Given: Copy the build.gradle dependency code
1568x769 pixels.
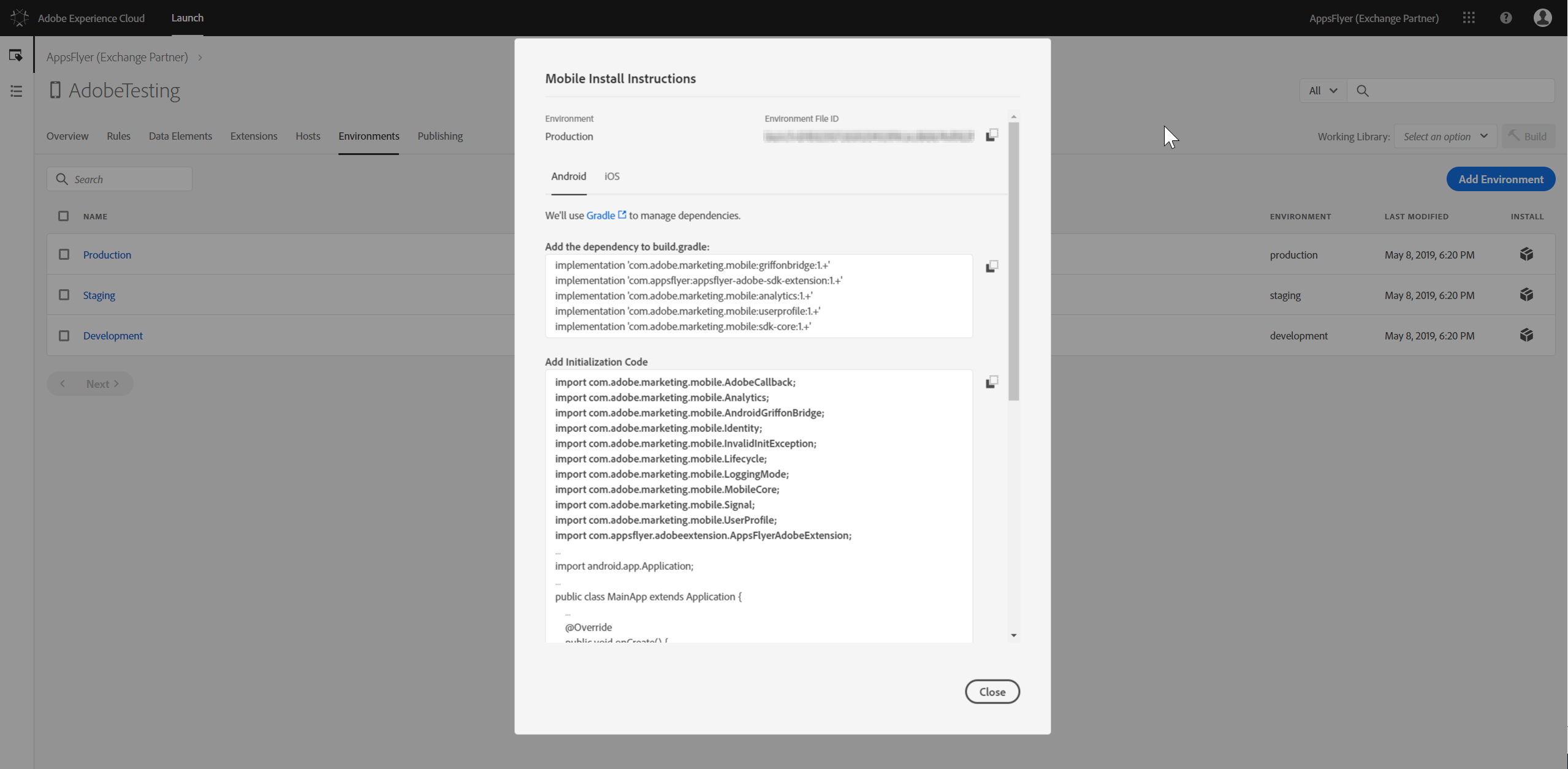Looking at the screenshot, I should [991, 267].
